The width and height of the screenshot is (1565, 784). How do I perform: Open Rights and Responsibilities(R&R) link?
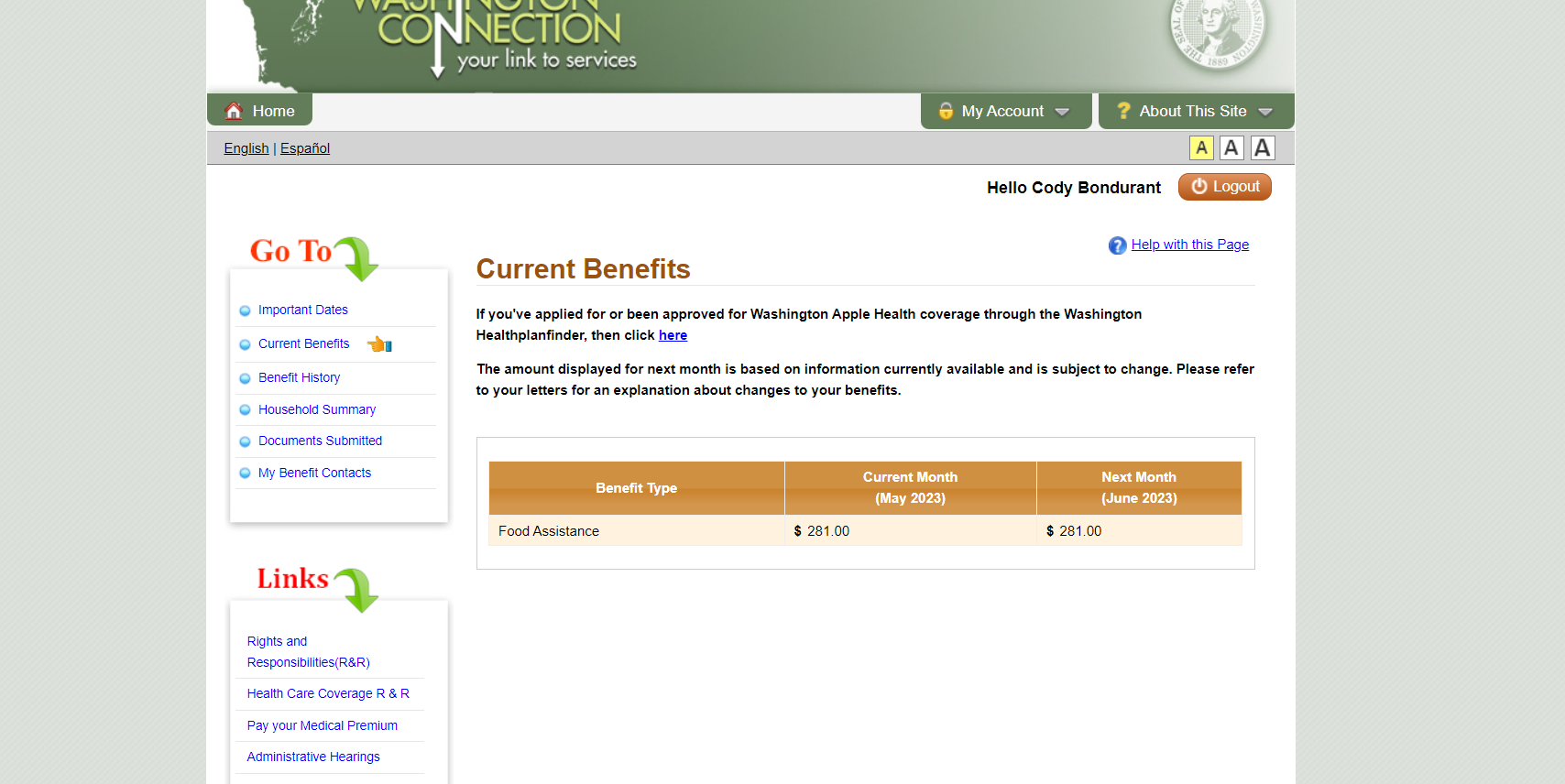tap(309, 652)
